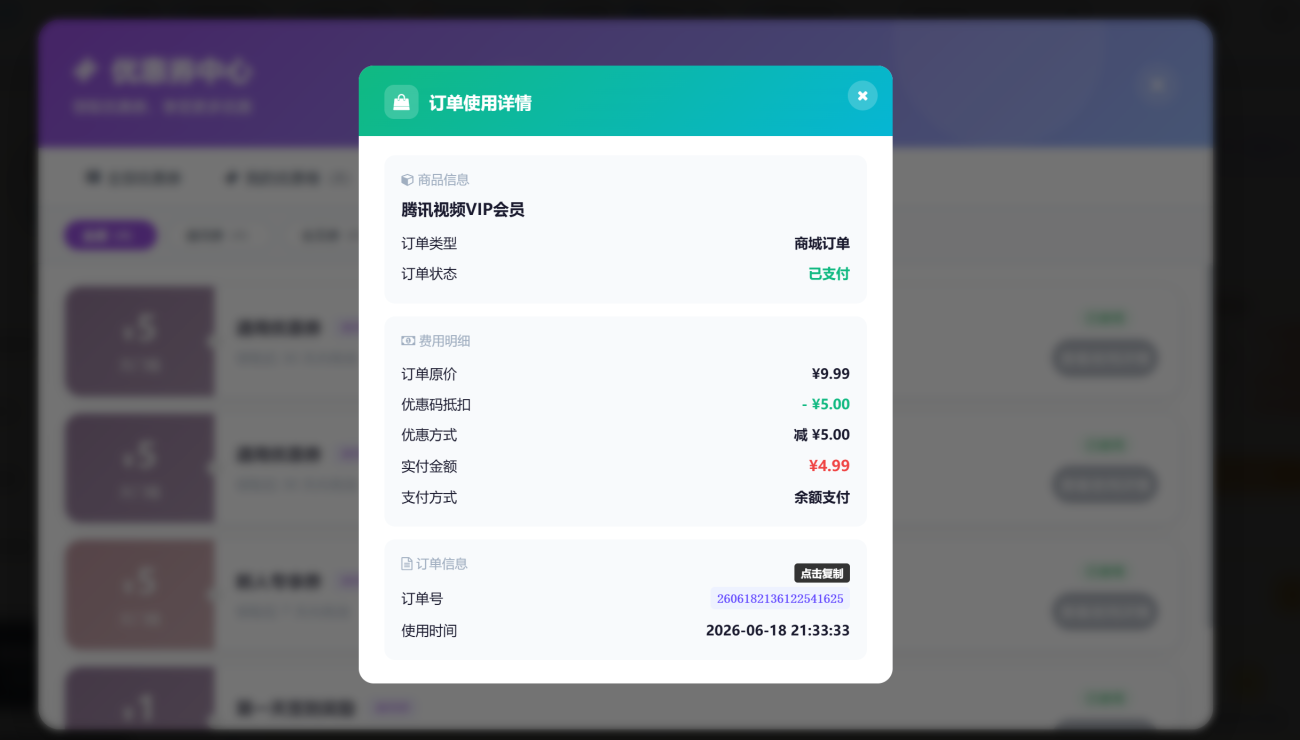
Task: Copy order number 2606182136122541625
Action: (x=780, y=599)
